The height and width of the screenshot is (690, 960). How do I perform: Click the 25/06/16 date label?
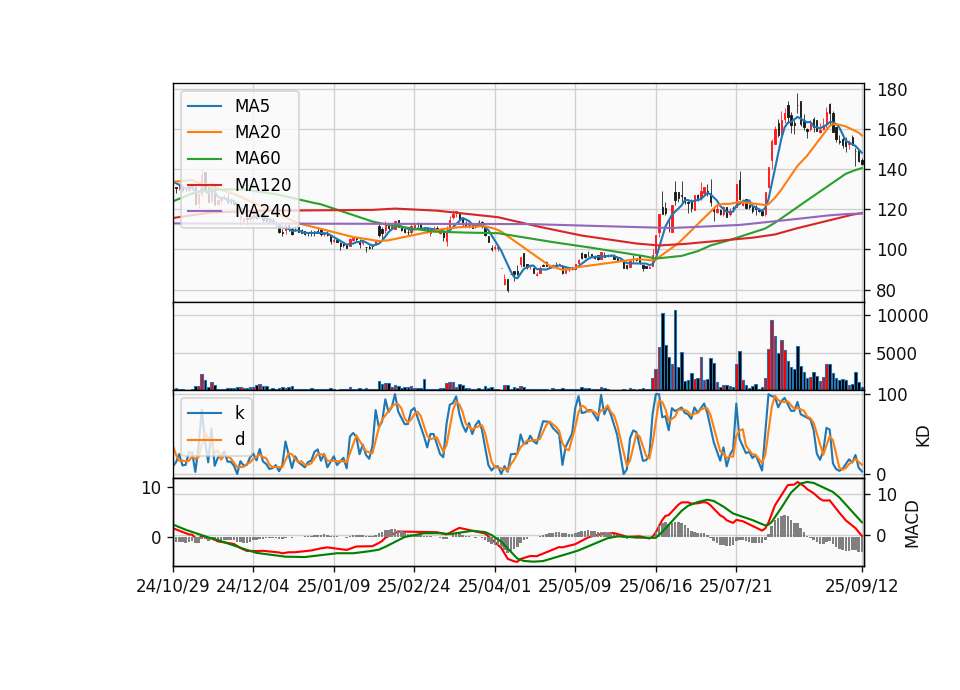click(x=656, y=586)
